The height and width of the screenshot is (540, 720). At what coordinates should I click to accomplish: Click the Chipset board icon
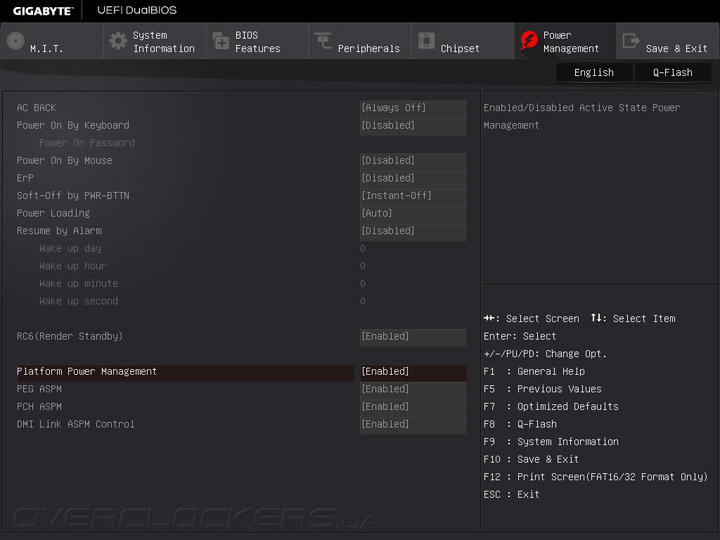(x=426, y=40)
